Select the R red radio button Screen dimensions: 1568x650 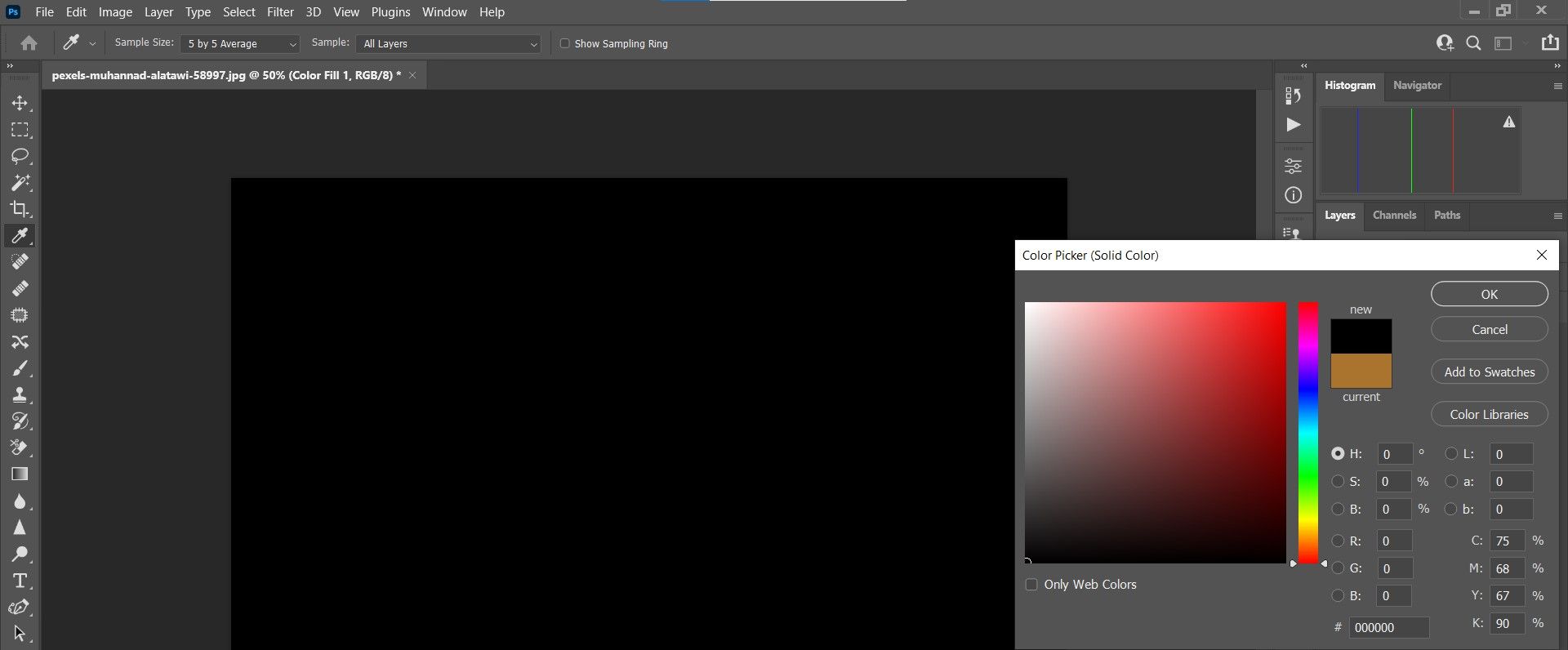1338,541
